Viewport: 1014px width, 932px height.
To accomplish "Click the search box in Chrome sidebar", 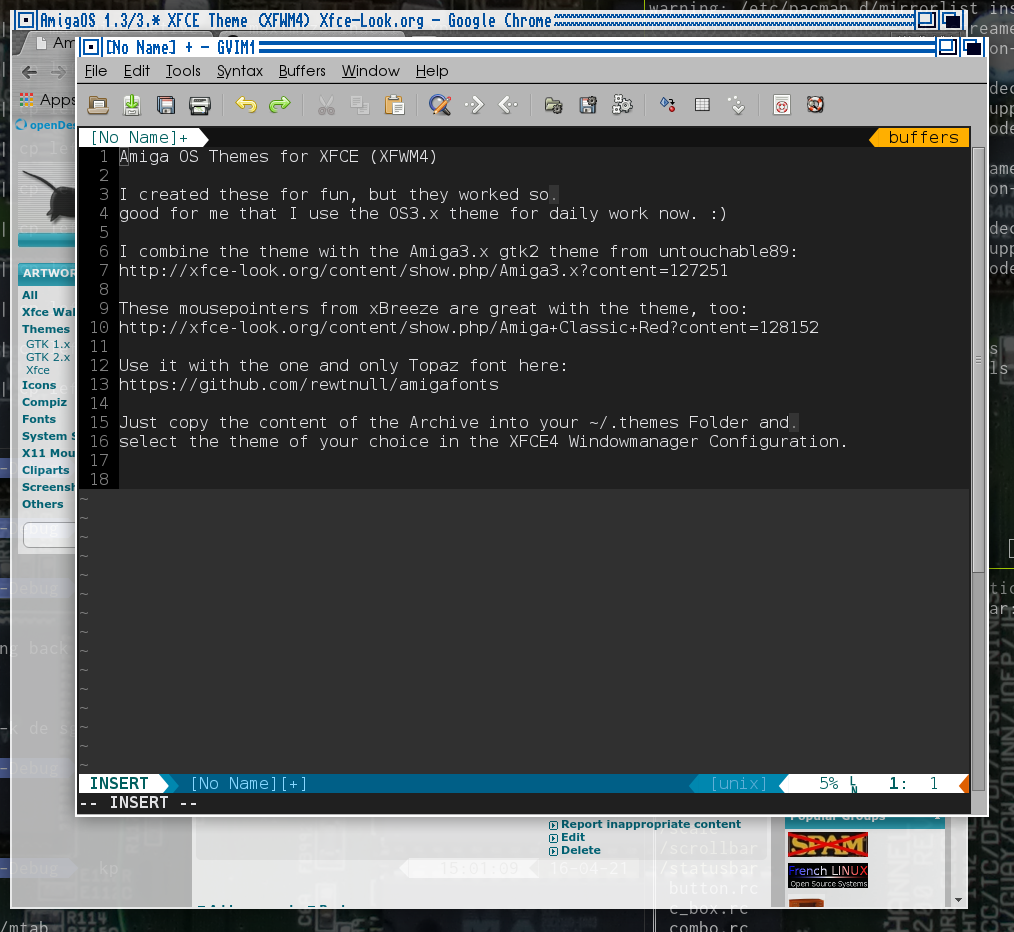I will pyautogui.click(x=50, y=535).
